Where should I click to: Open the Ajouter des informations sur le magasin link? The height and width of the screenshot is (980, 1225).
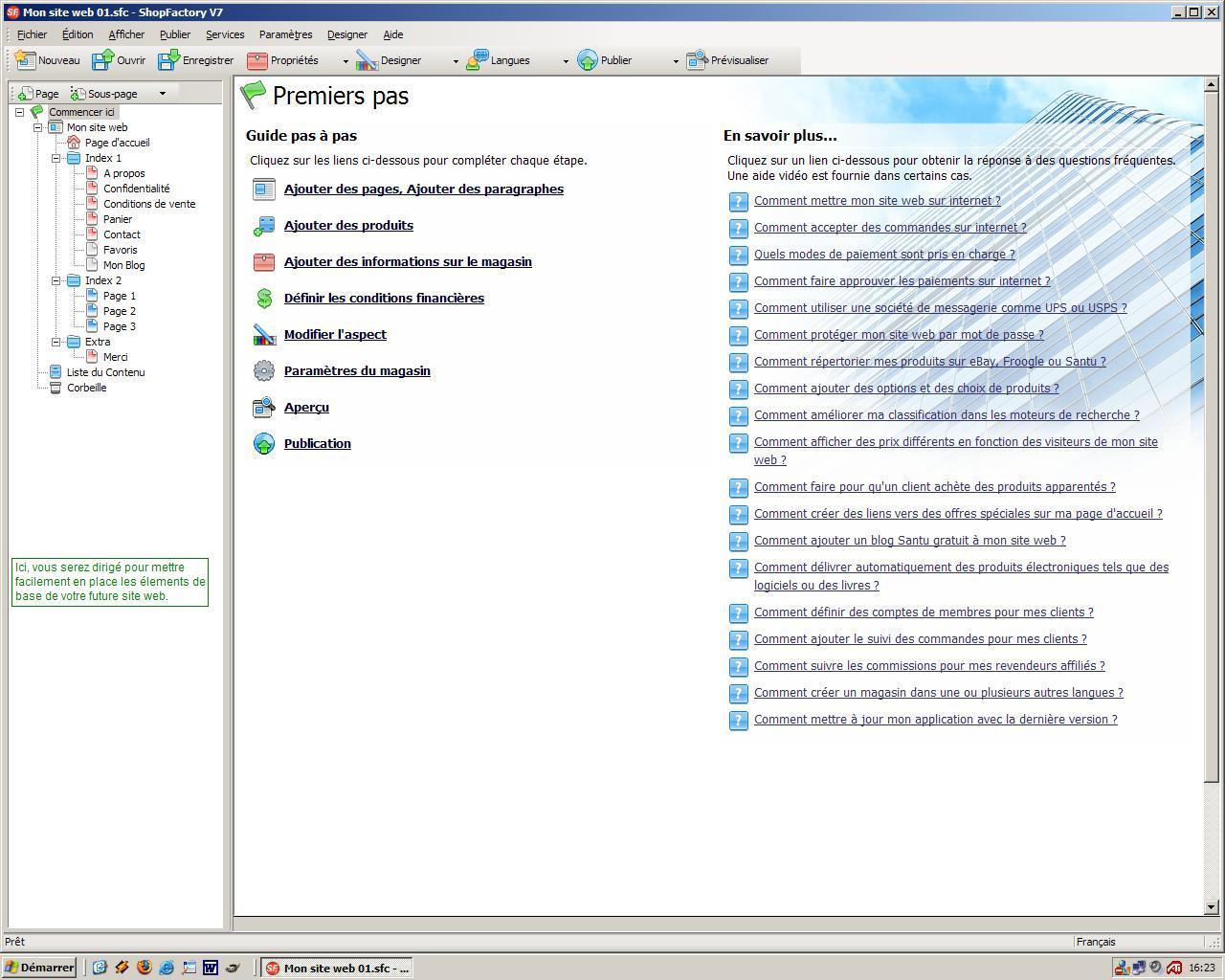pyautogui.click(x=408, y=262)
